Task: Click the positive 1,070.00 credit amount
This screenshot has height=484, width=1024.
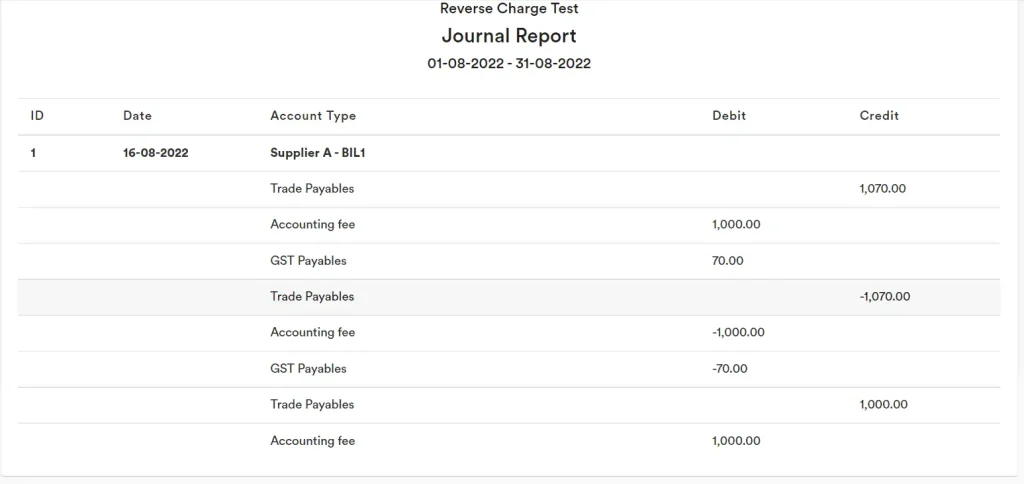Action: click(883, 188)
